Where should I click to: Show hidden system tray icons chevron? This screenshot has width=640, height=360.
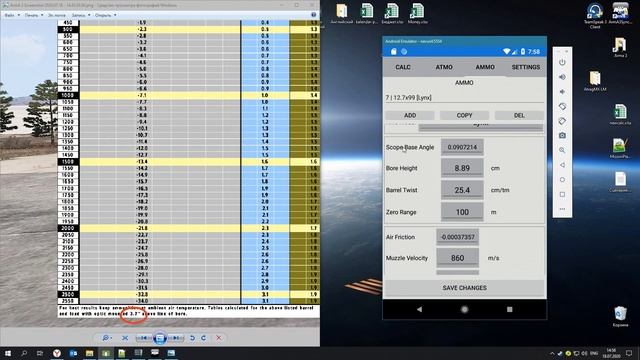pyautogui.click(x=552, y=353)
